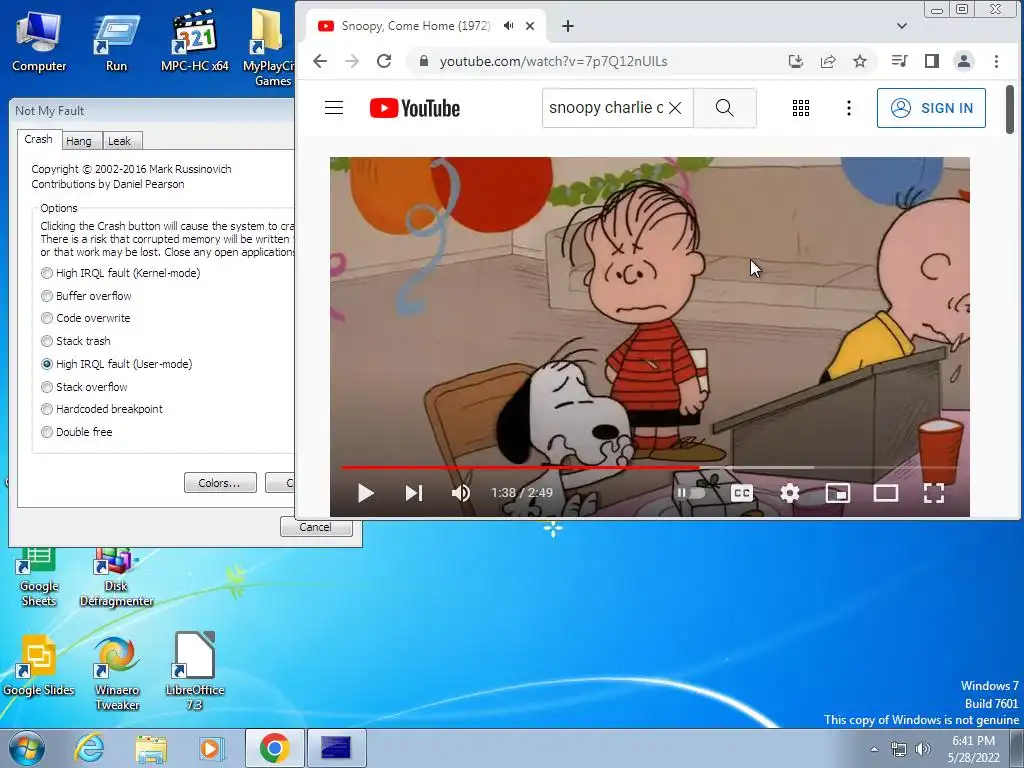
Task: Open Chrome media controls icon
Action: point(899,61)
